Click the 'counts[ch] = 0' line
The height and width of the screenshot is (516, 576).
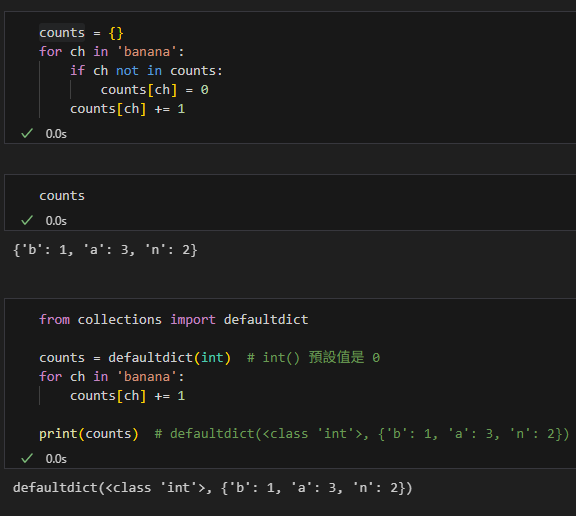pos(155,90)
